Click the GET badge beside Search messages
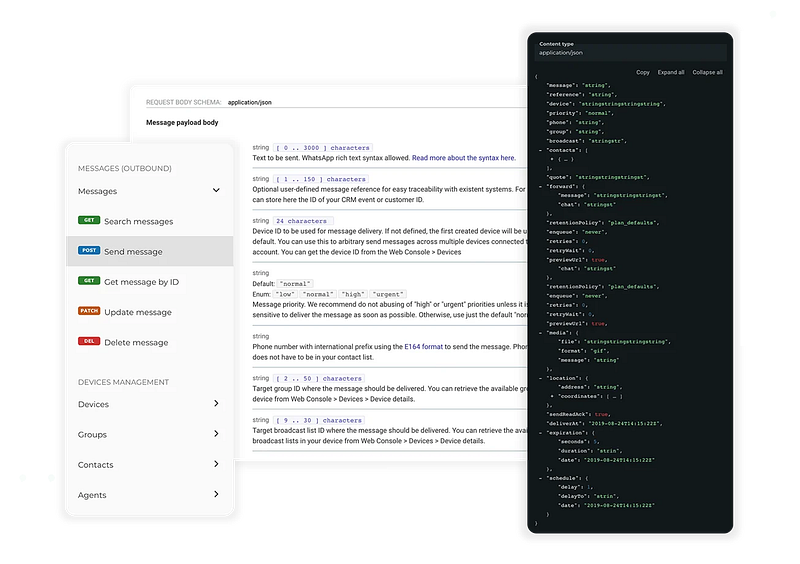Screen dimensions: 800x564 [88, 221]
